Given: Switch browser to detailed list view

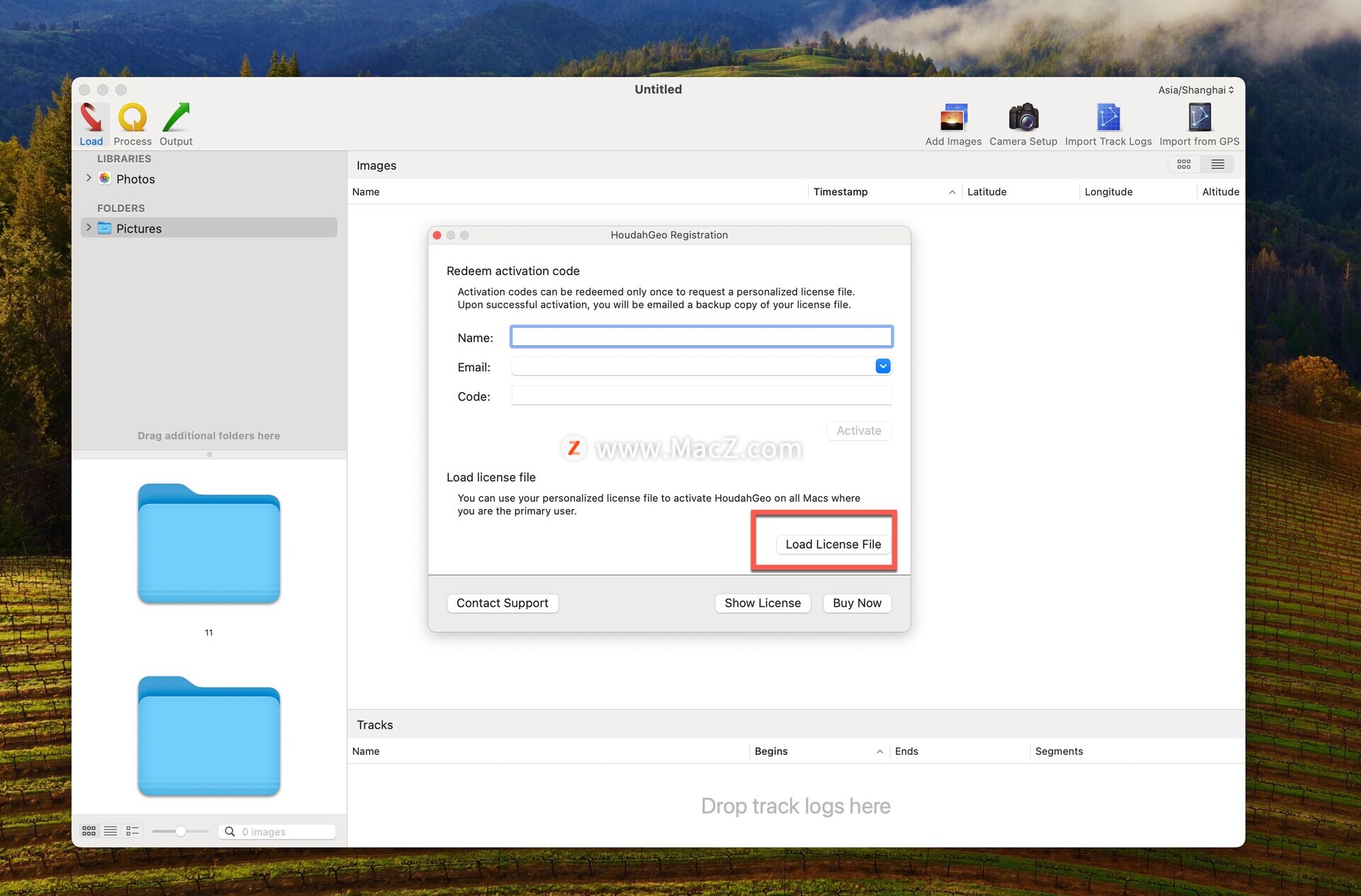Looking at the screenshot, I should (x=133, y=831).
